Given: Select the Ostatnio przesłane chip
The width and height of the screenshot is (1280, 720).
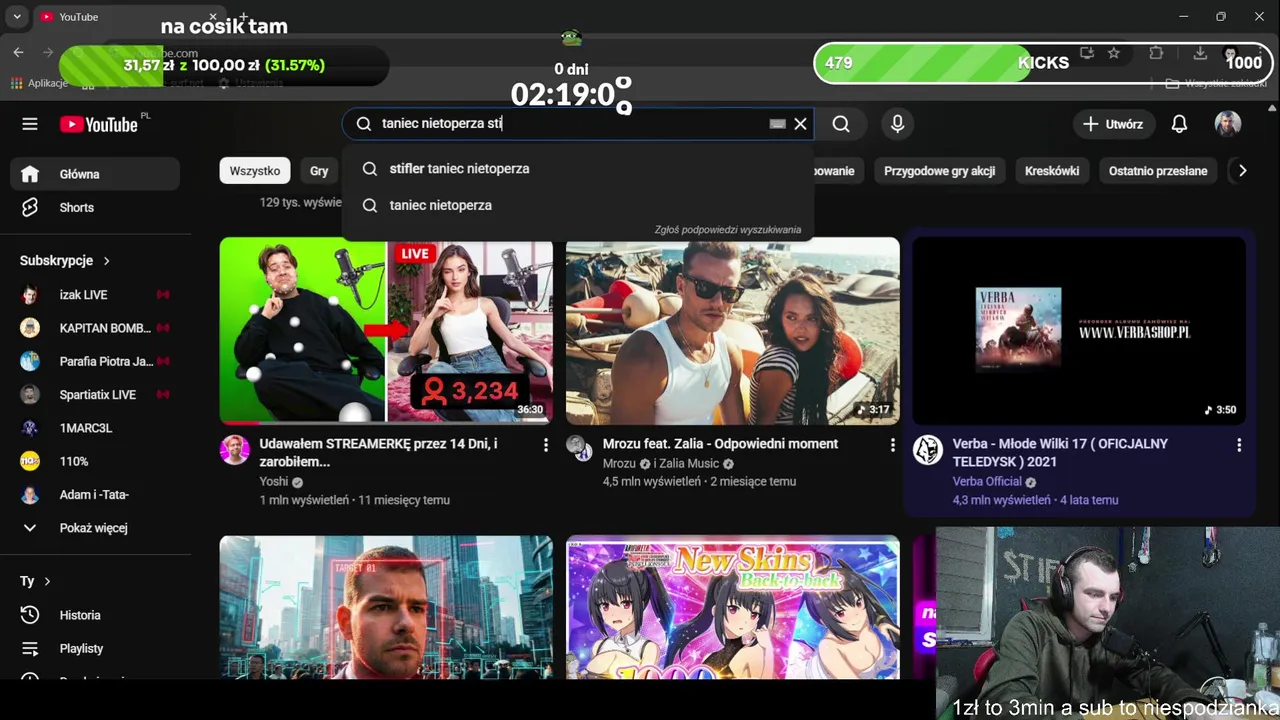Looking at the screenshot, I should pyautogui.click(x=1158, y=171).
